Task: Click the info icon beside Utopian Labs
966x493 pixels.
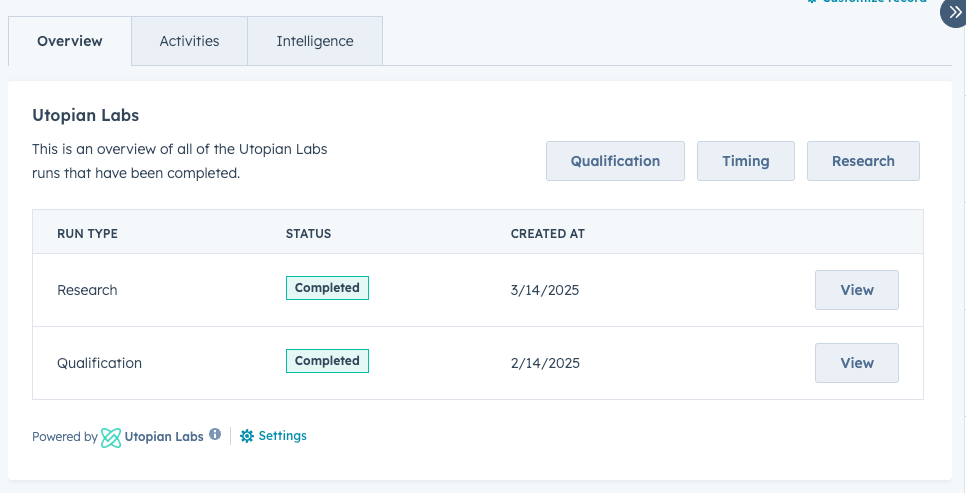Action: [x=215, y=435]
